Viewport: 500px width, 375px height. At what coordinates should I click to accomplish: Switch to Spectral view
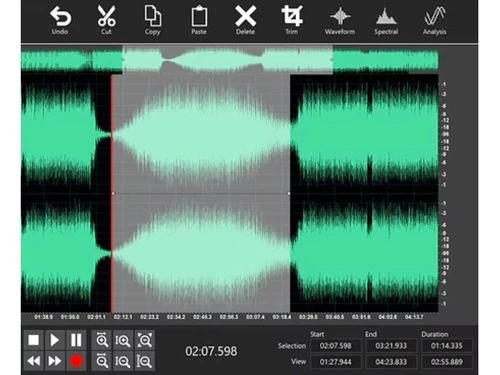pos(386,17)
